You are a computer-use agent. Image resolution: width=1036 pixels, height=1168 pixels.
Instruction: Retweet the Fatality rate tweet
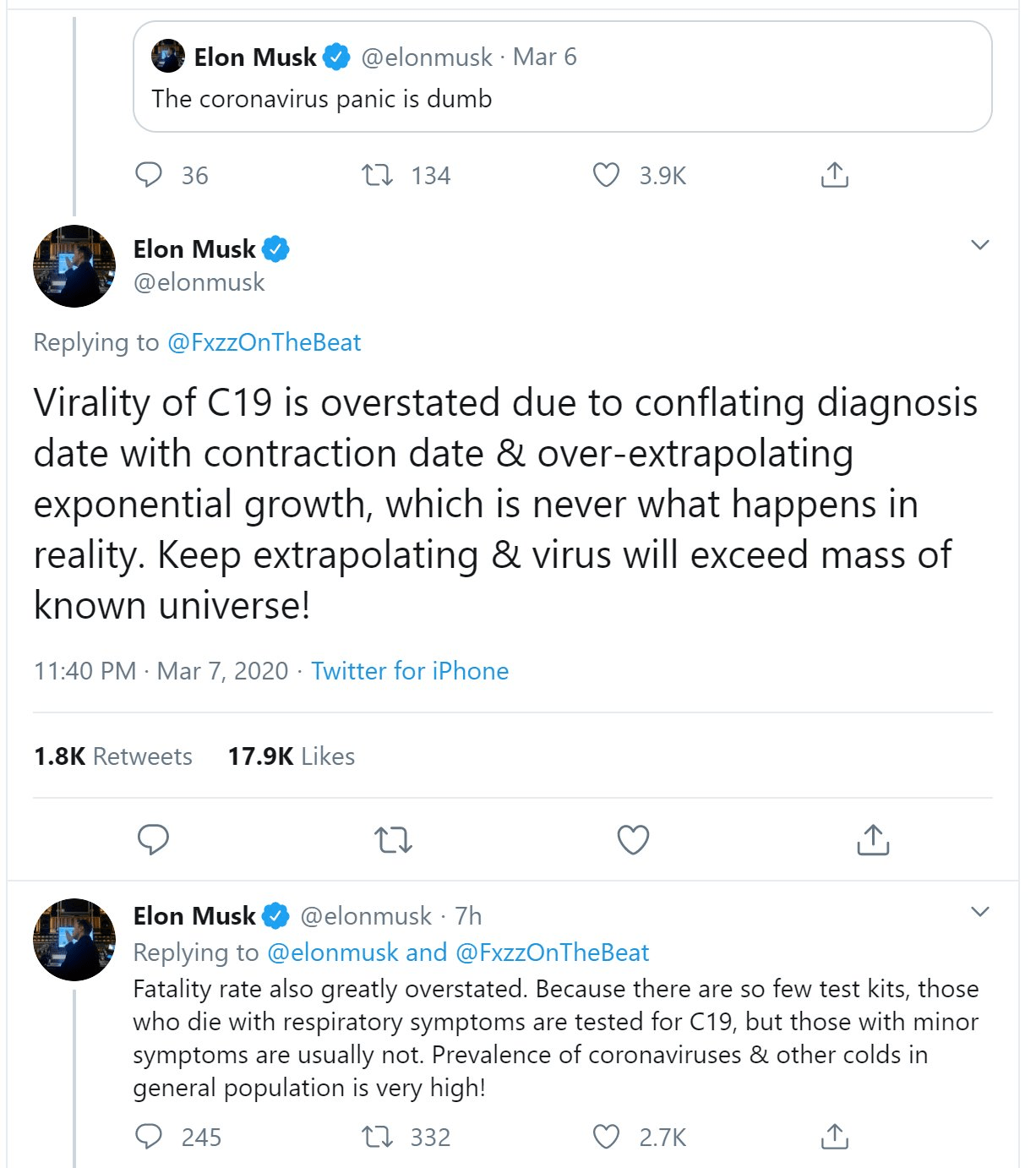(x=377, y=1137)
